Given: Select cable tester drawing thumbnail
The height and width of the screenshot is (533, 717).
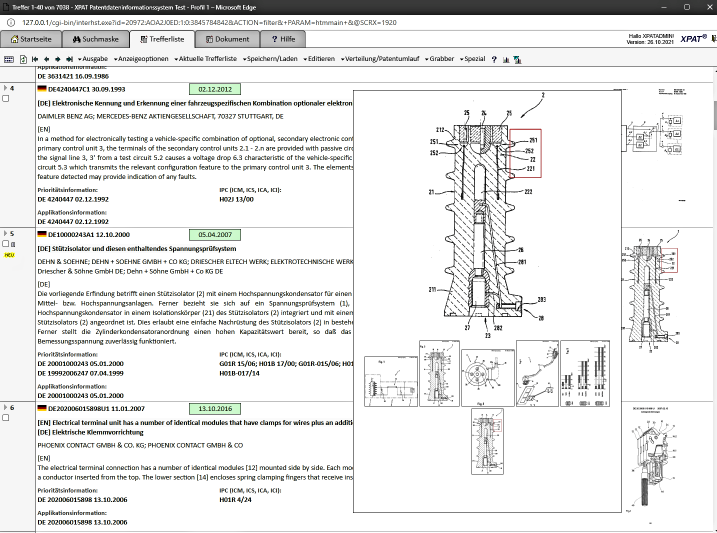Looking at the screenshot, I should [537, 373].
